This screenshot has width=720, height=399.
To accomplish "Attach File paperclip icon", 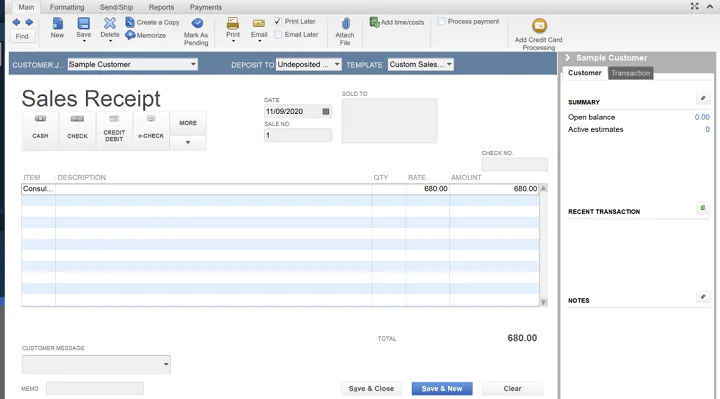I will (x=345, y=24).
